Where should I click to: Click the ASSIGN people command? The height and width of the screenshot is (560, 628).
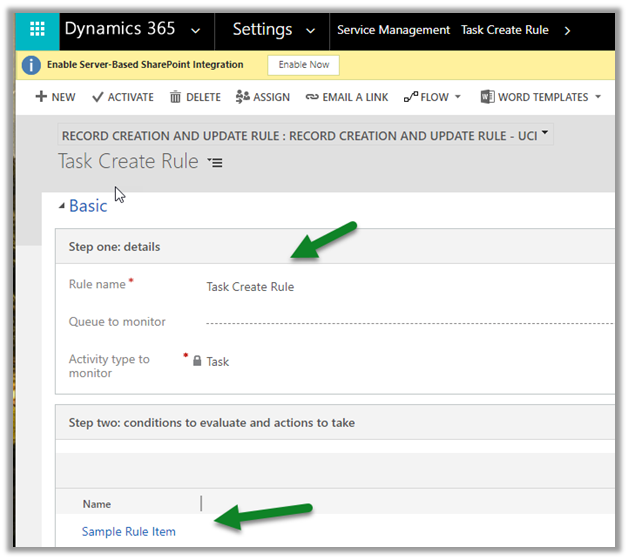(262, 97)
